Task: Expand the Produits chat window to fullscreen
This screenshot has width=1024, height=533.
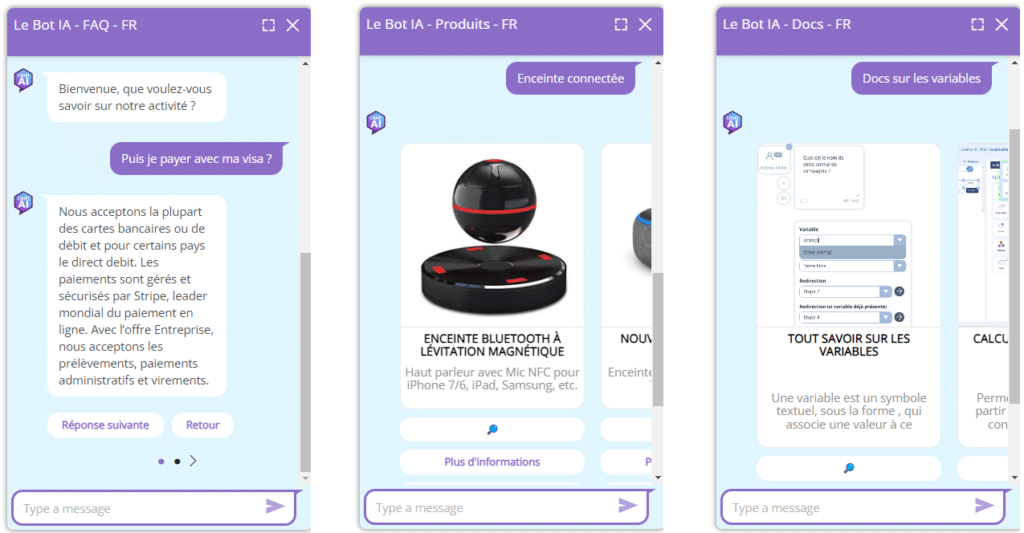Action: click(621, 25)
